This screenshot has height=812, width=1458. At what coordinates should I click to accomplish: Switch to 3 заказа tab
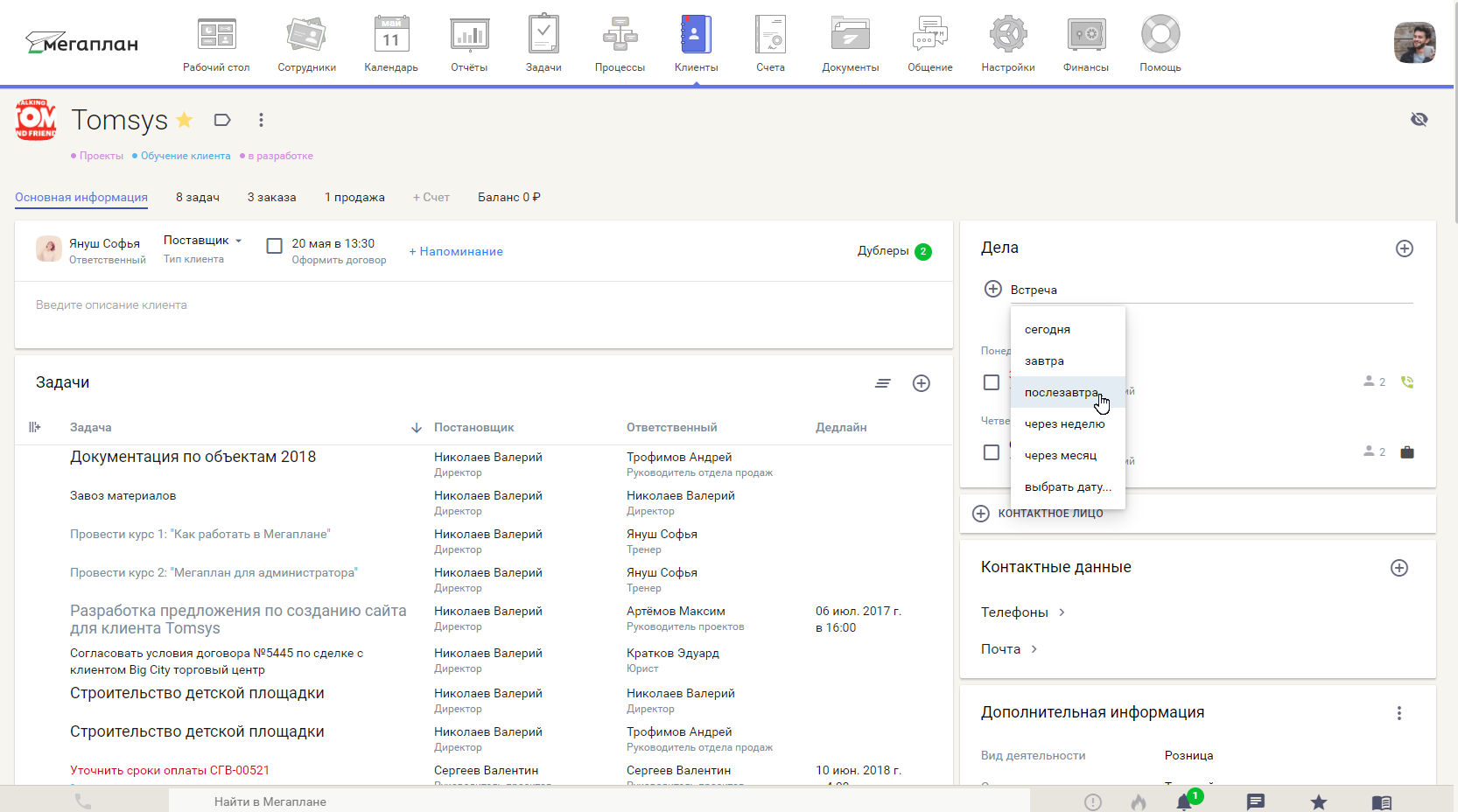[x=271, y=197]
